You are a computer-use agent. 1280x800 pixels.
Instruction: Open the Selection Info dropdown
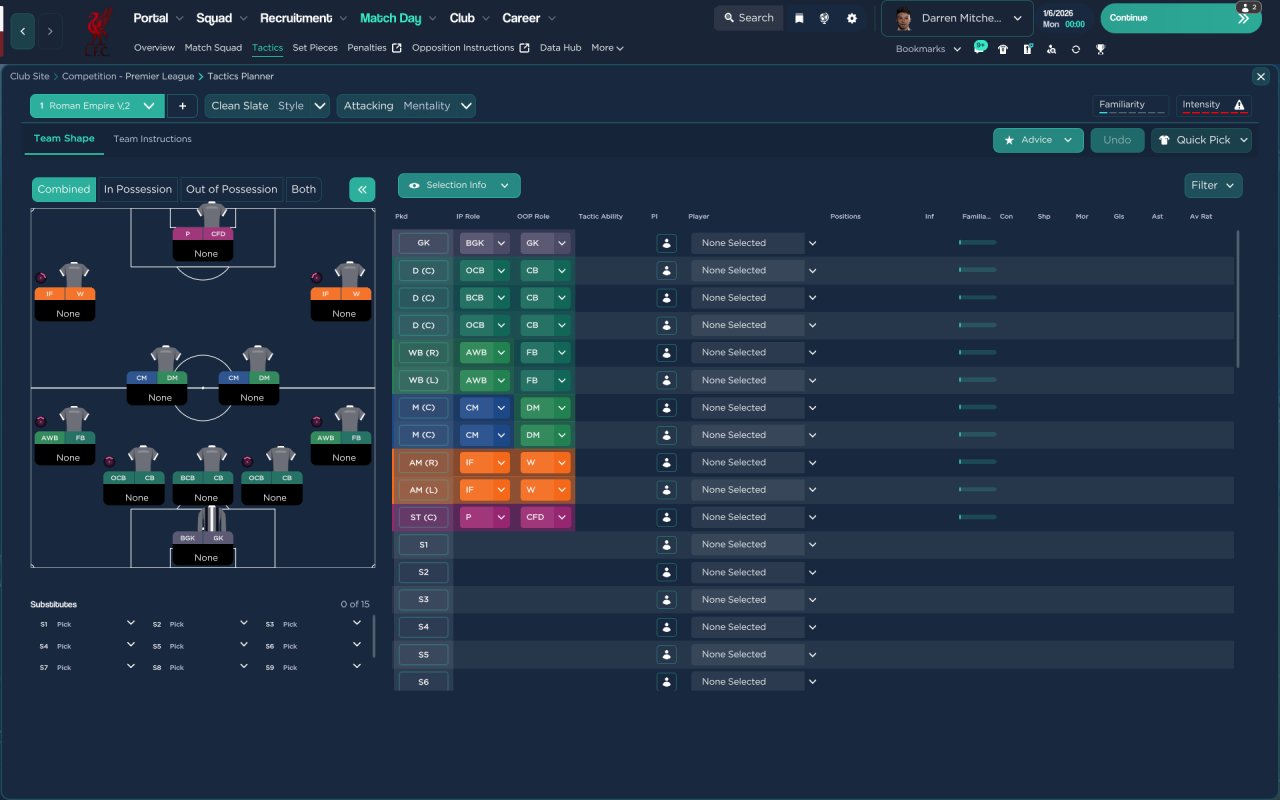[459, 185]
